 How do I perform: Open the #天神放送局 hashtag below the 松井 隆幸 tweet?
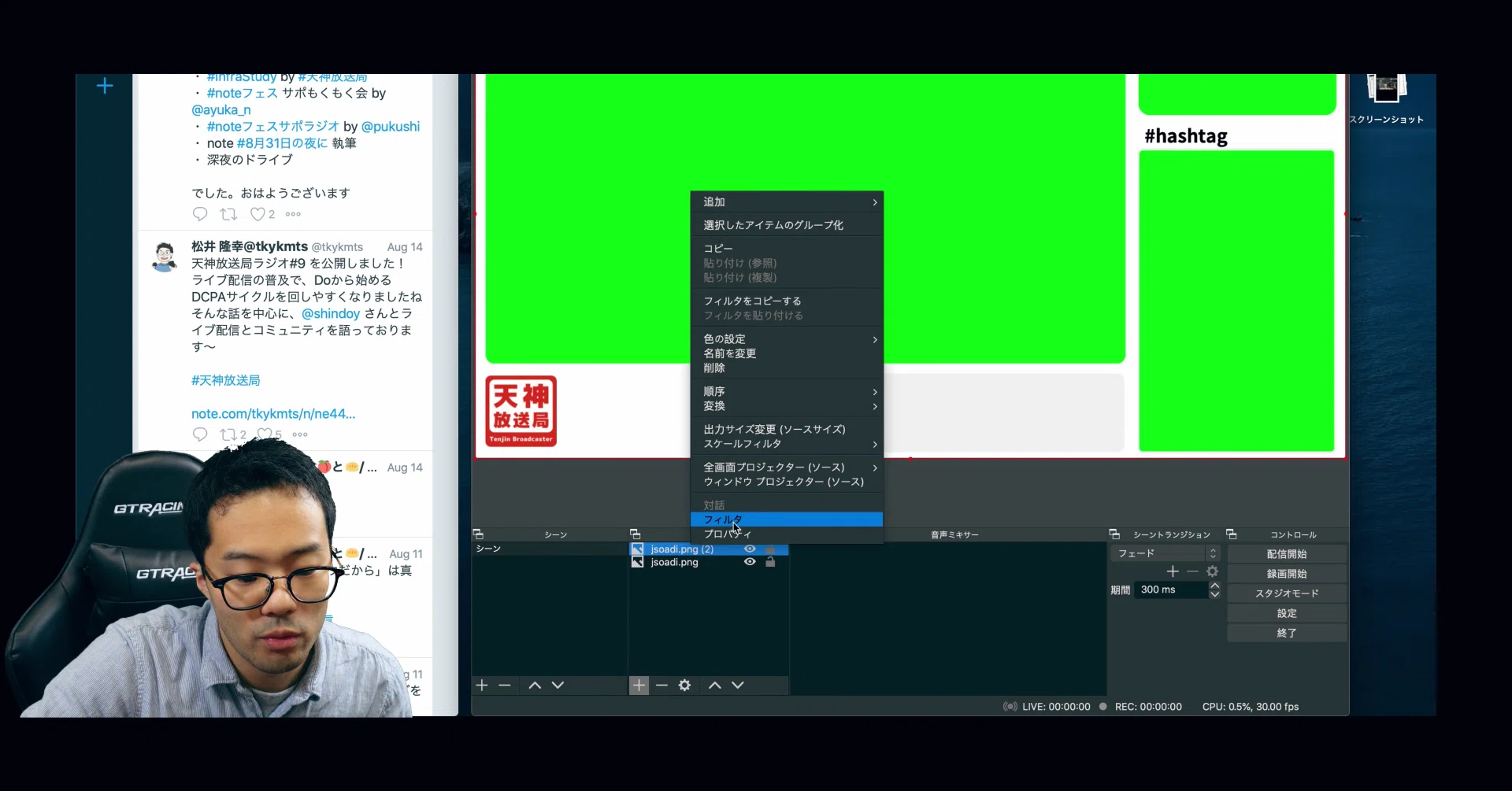pyautogui.click(x=226, y=380)
